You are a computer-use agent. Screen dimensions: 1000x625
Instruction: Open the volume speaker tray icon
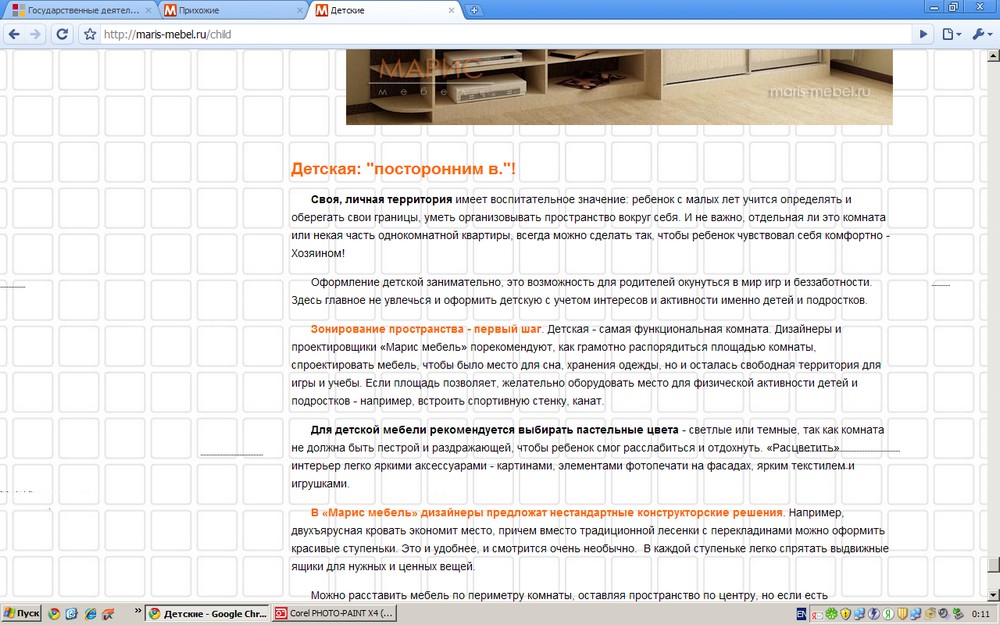(945, 614)
